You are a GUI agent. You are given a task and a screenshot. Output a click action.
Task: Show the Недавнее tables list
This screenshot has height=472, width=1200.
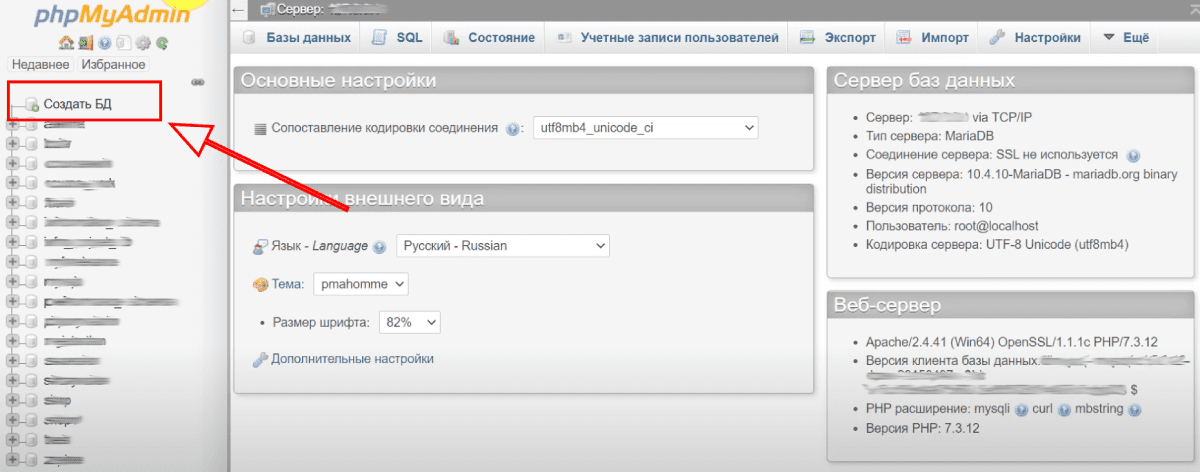pos(40,64)
